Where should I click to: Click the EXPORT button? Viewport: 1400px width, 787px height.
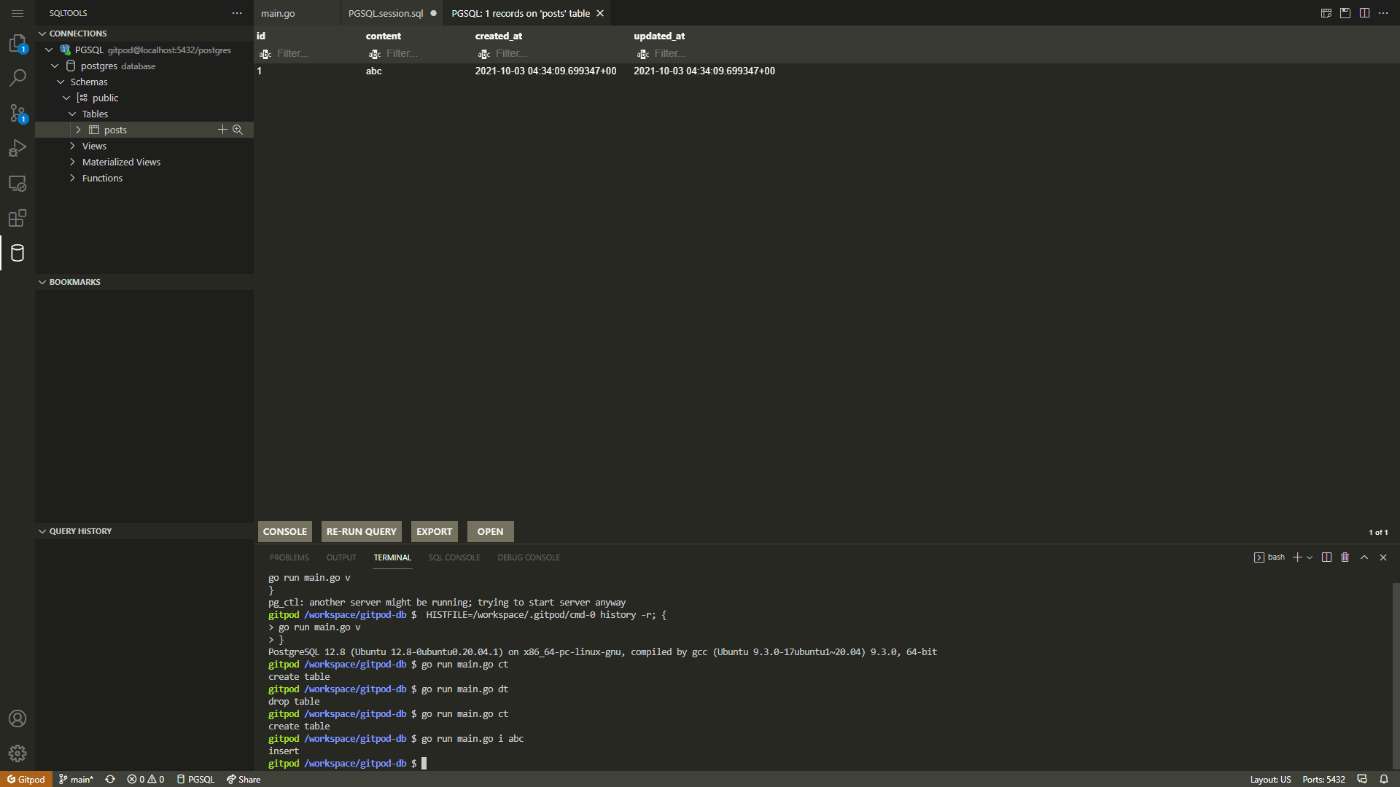coord(434,531)
